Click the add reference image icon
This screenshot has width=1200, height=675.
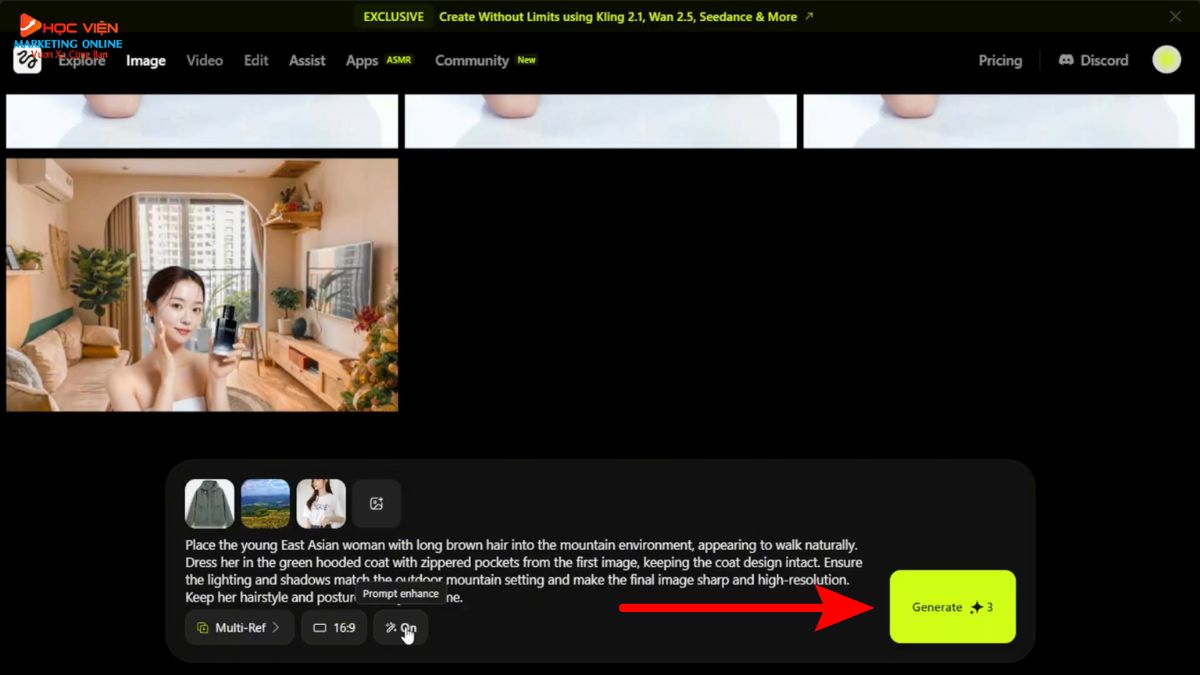(x=376, y=504)
